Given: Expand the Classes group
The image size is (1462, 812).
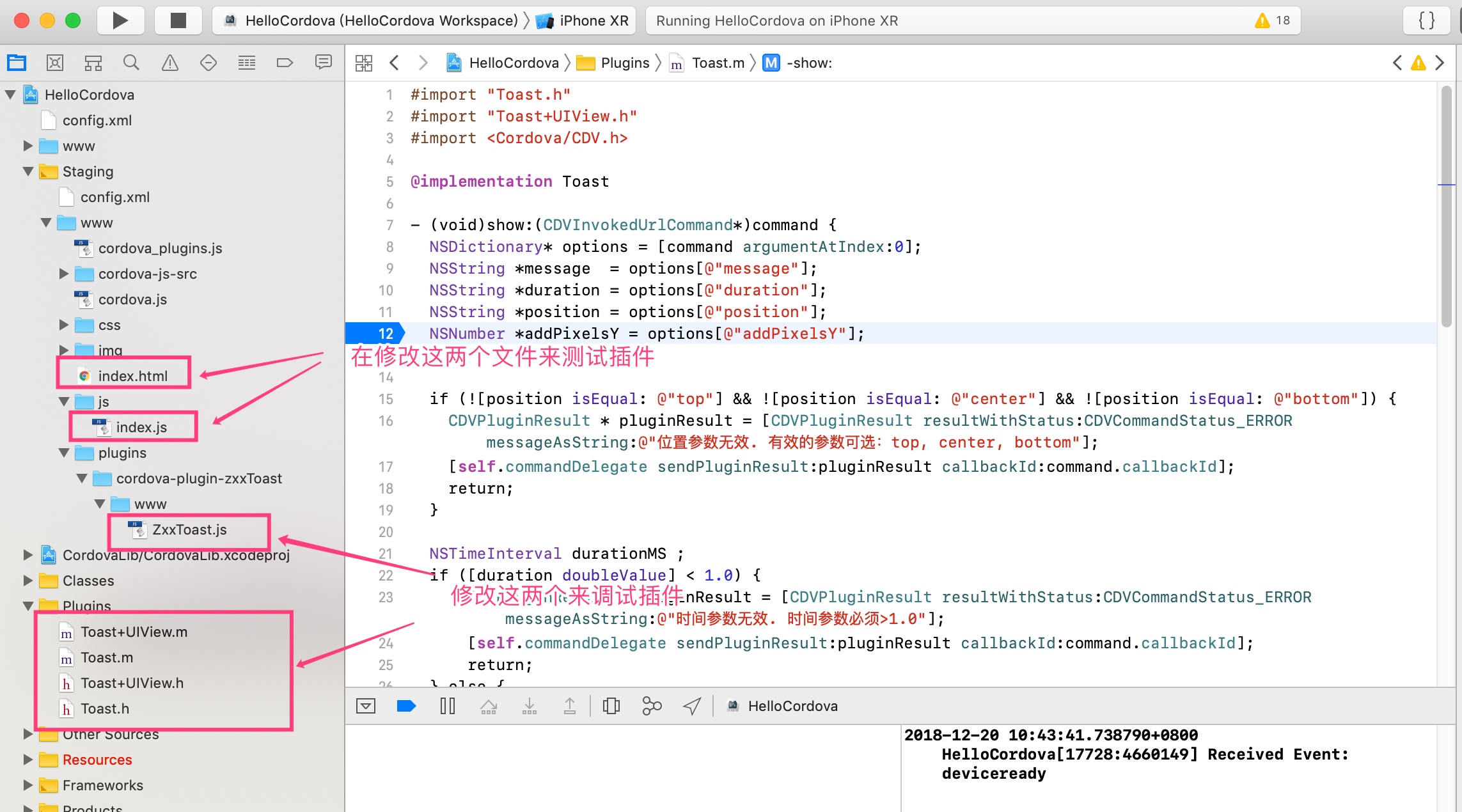Looking at the screenshot, I should (x=28, y=581).
